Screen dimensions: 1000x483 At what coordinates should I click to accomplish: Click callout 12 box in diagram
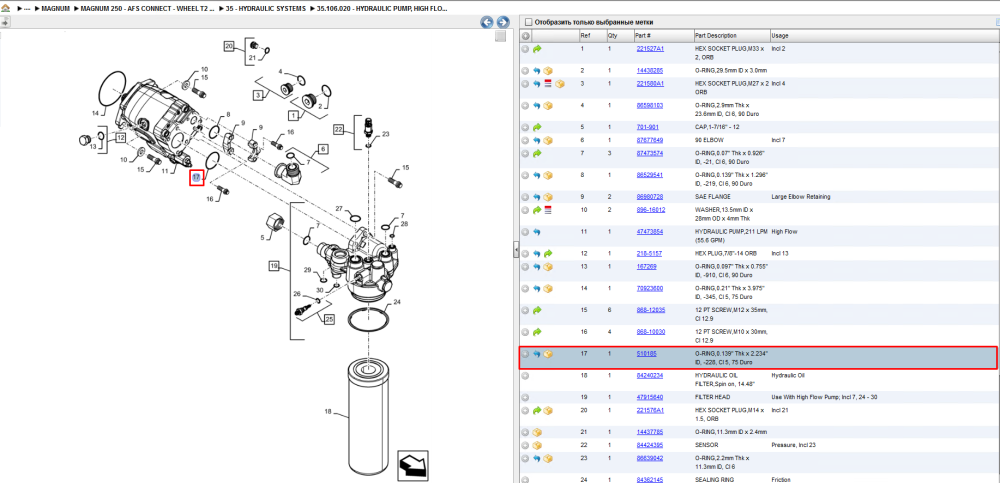[121, 137]
